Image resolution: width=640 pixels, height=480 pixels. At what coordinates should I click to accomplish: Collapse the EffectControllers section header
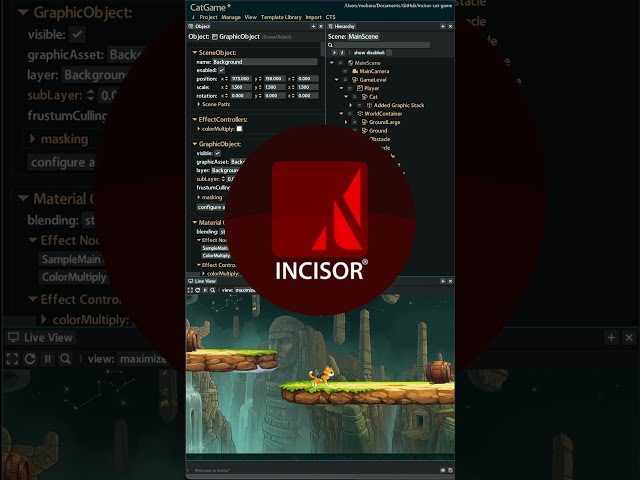[x=195, y=120]
